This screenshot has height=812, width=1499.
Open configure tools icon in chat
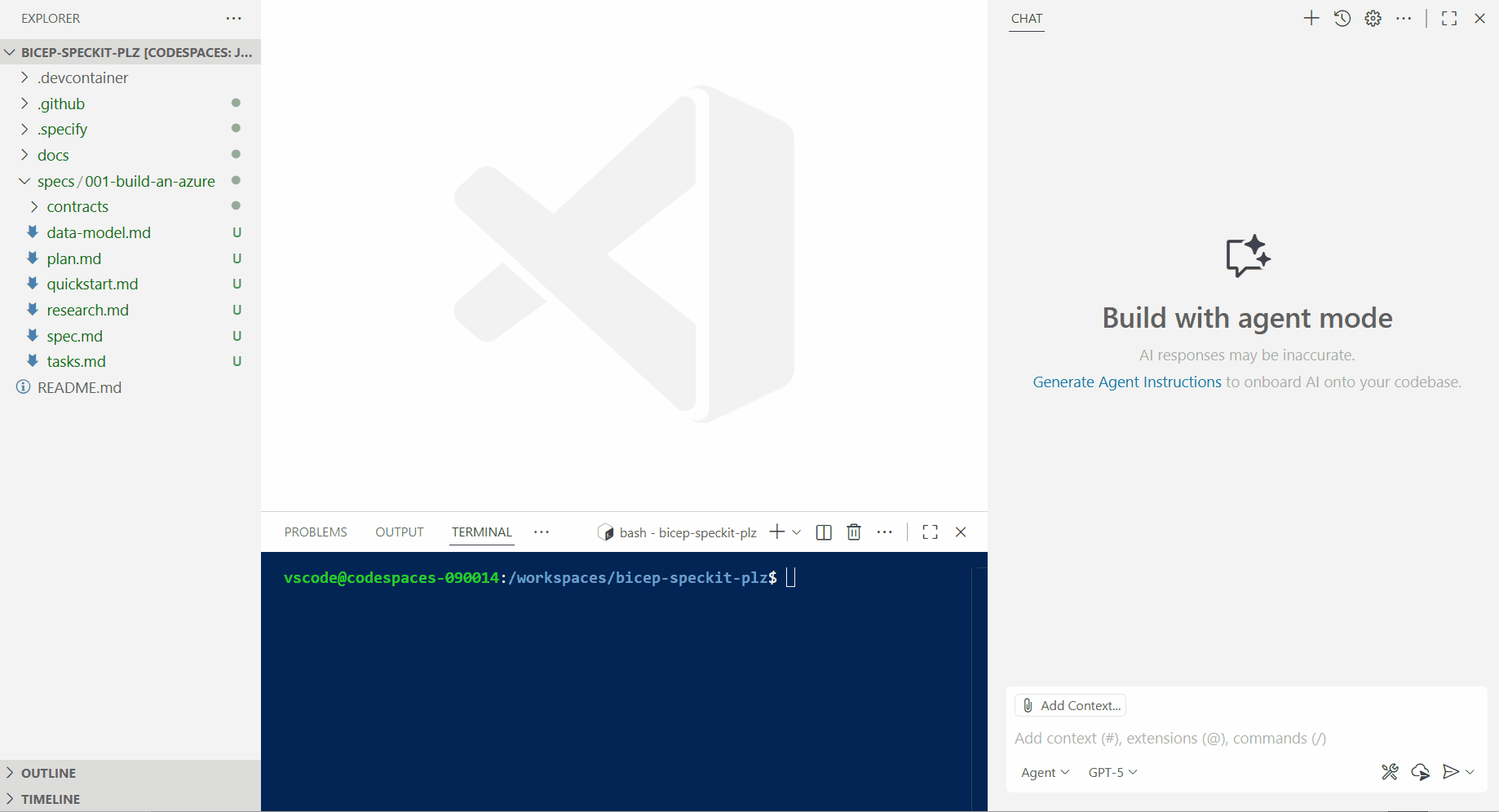[x=1390, y=772]
